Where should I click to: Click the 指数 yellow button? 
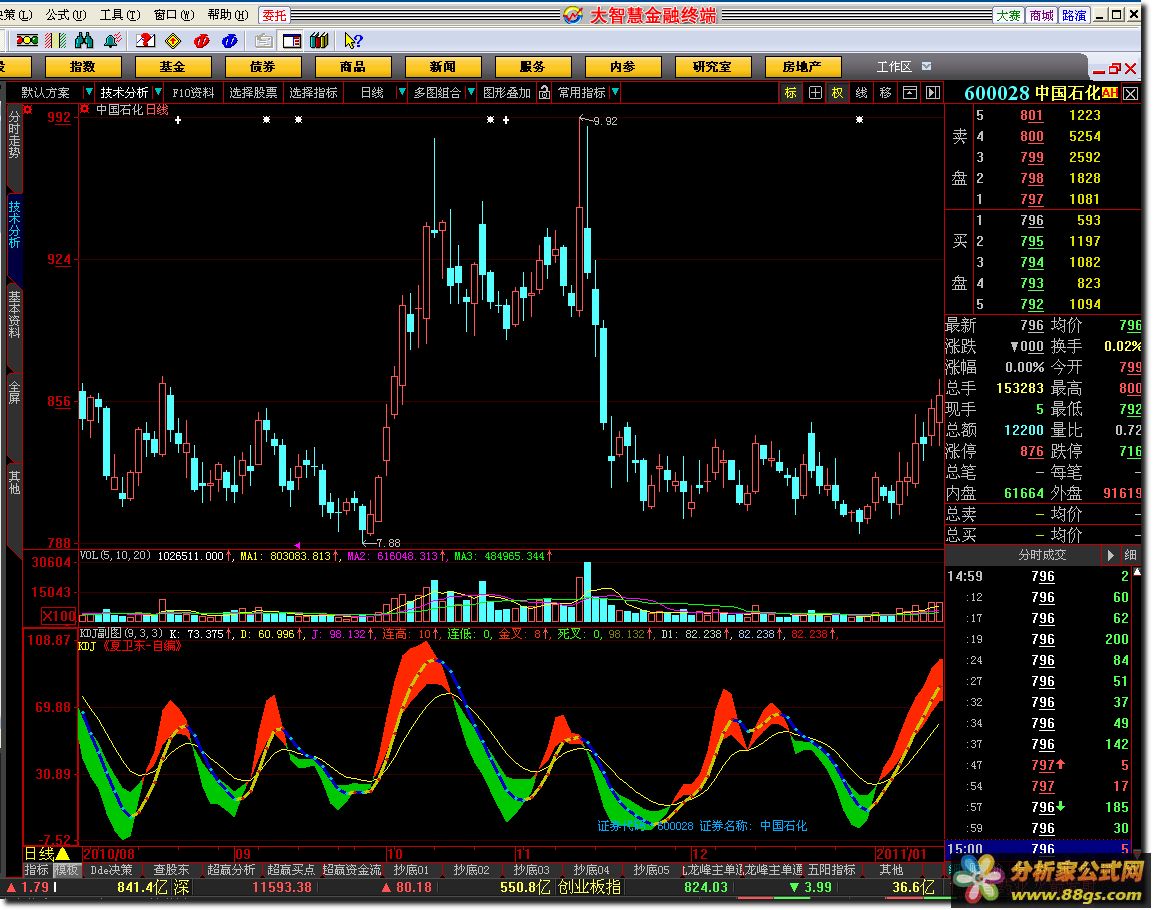click(82, 67)
